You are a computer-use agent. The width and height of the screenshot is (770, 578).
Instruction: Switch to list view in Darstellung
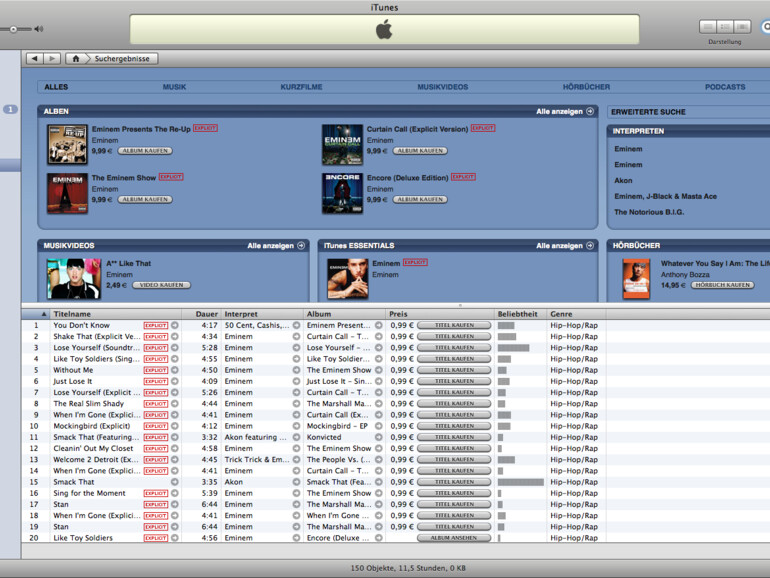[x=708, y=27]
